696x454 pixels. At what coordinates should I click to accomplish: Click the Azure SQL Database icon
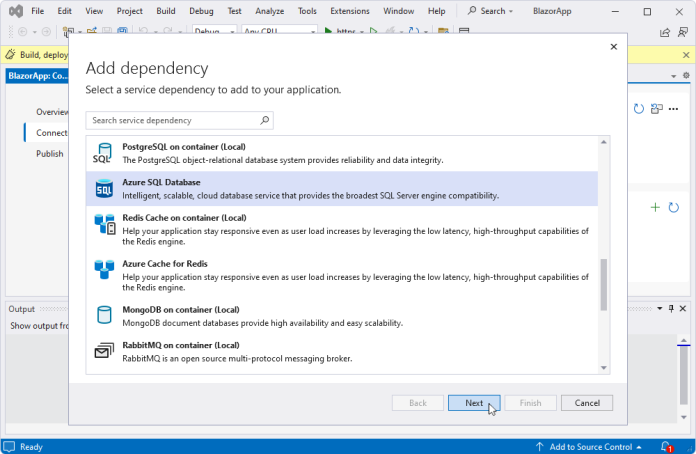click(104, 189)
